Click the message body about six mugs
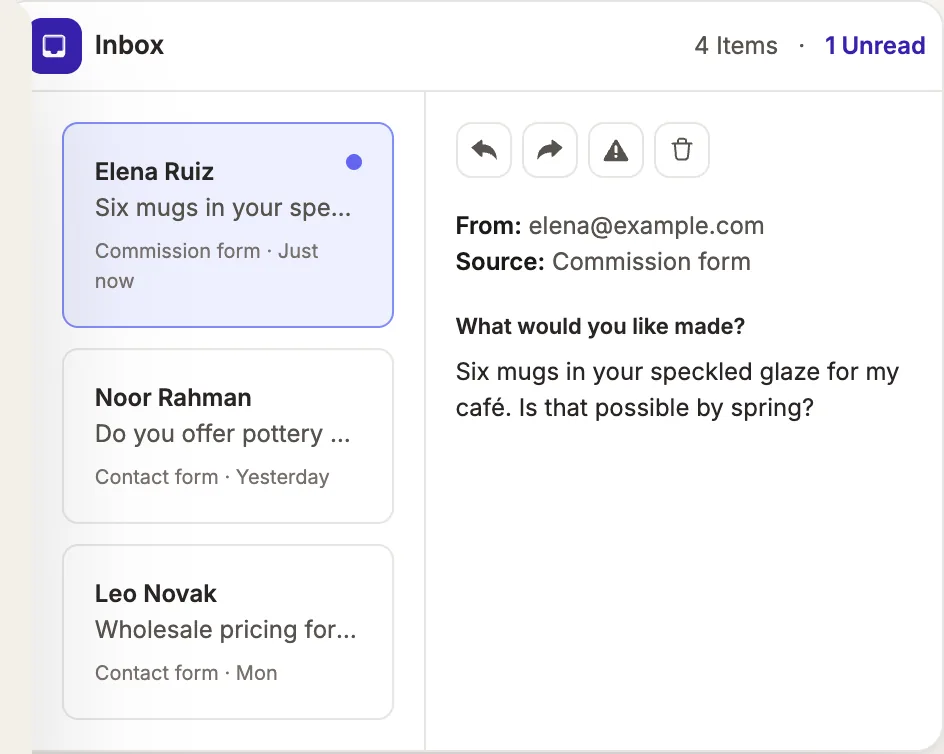 pyautogui.click(x=677, y=390)
